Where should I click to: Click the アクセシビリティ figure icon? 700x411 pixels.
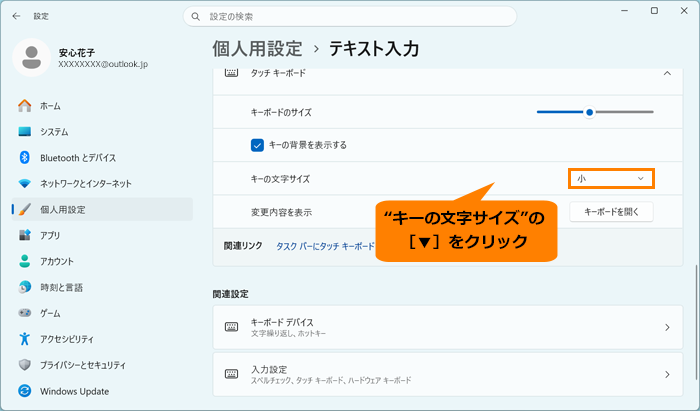pyautogui.click(x=25, y=339)
